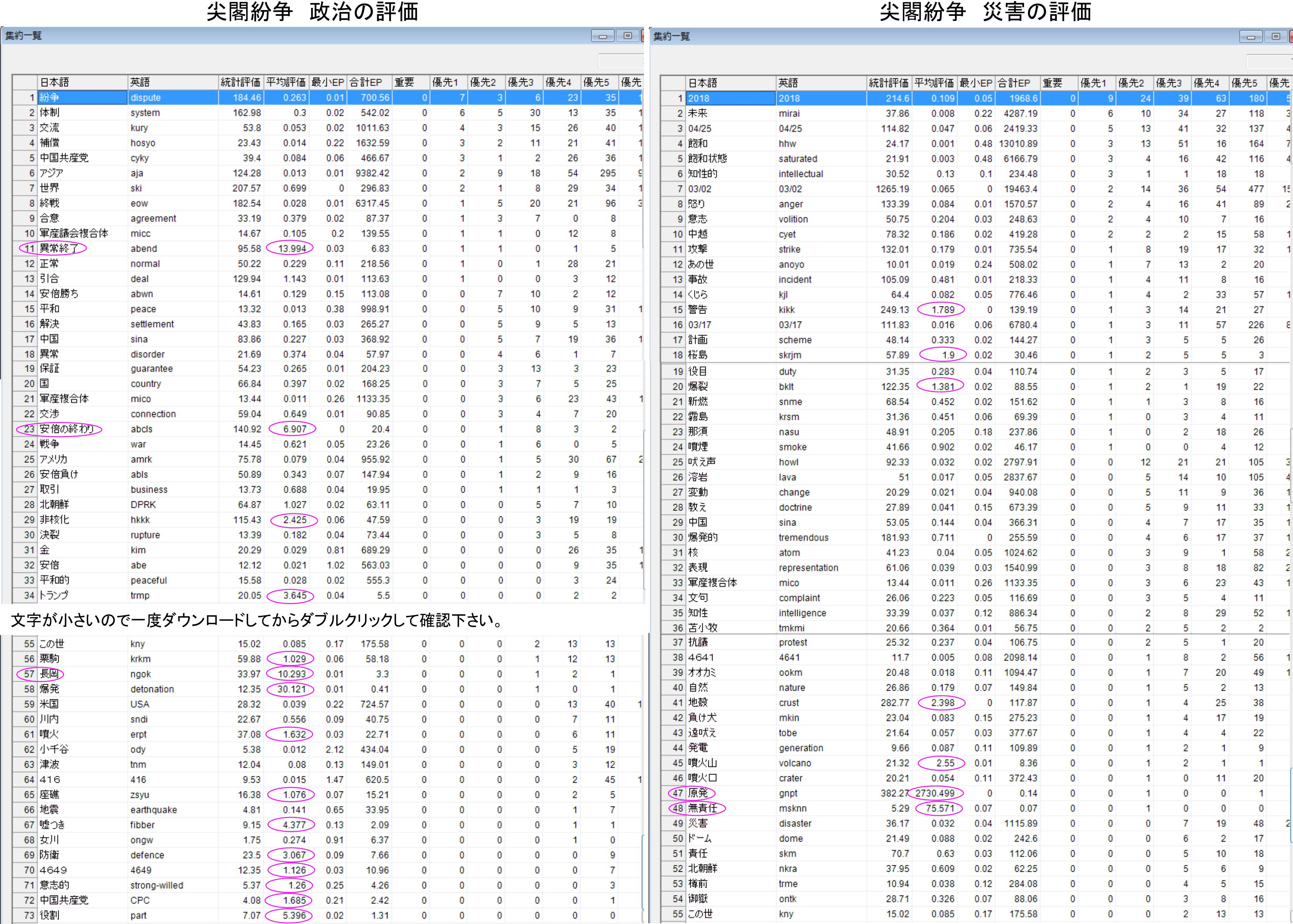1293x924 pixels.
Task: Maximize the right 集約一覧 window
Action: tap(1276, 36)
